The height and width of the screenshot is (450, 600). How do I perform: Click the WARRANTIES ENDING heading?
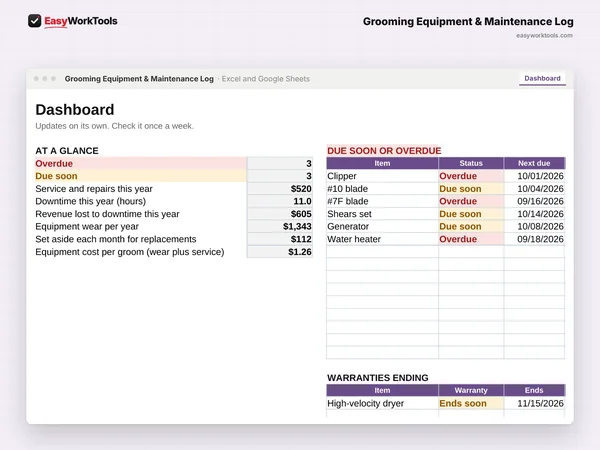tap(378, 378)
